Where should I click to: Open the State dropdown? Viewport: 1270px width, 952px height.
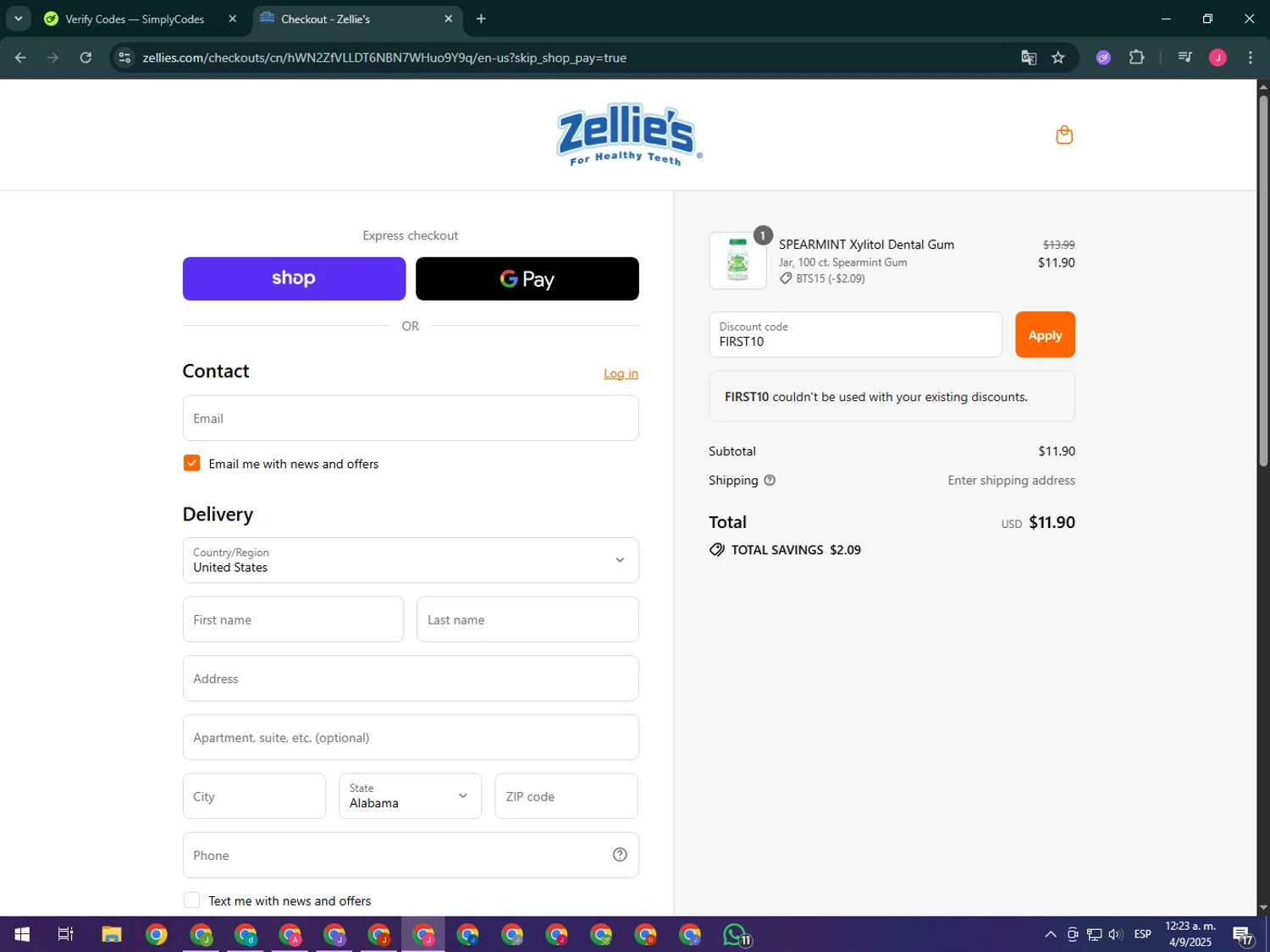click(x=411, y=796)
